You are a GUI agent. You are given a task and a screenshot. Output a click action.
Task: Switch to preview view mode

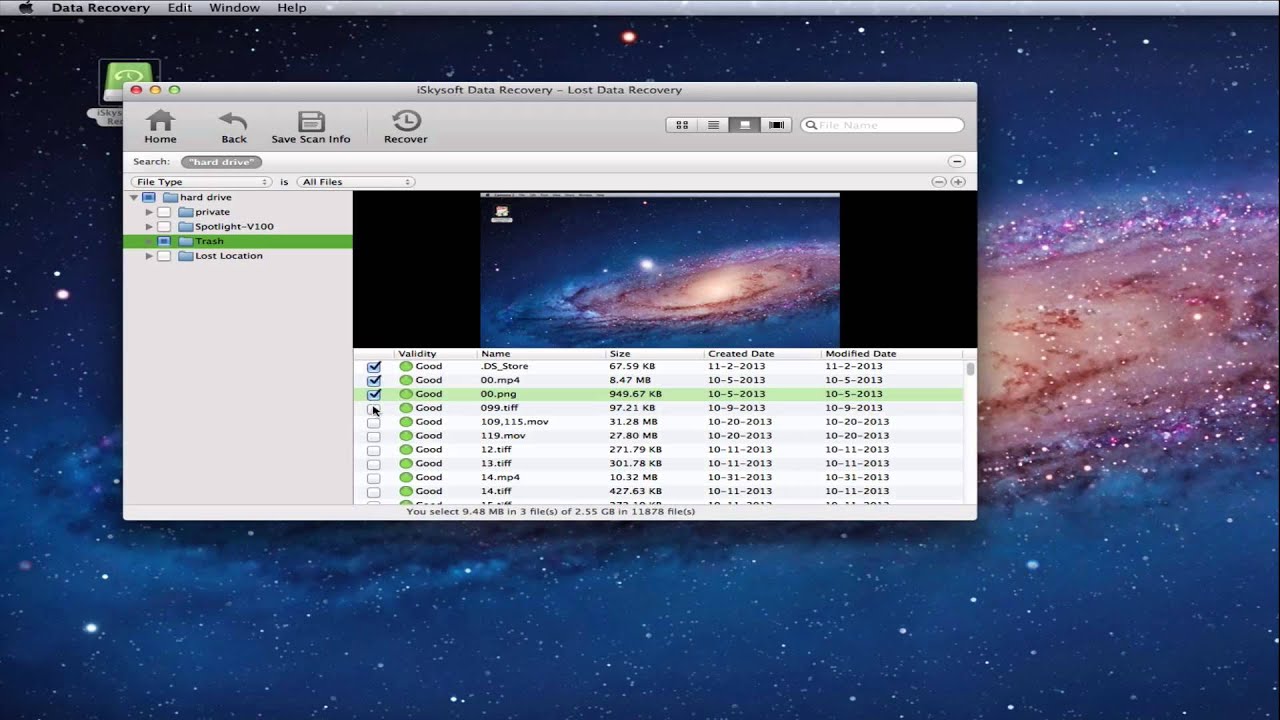[x=744, y=125]
